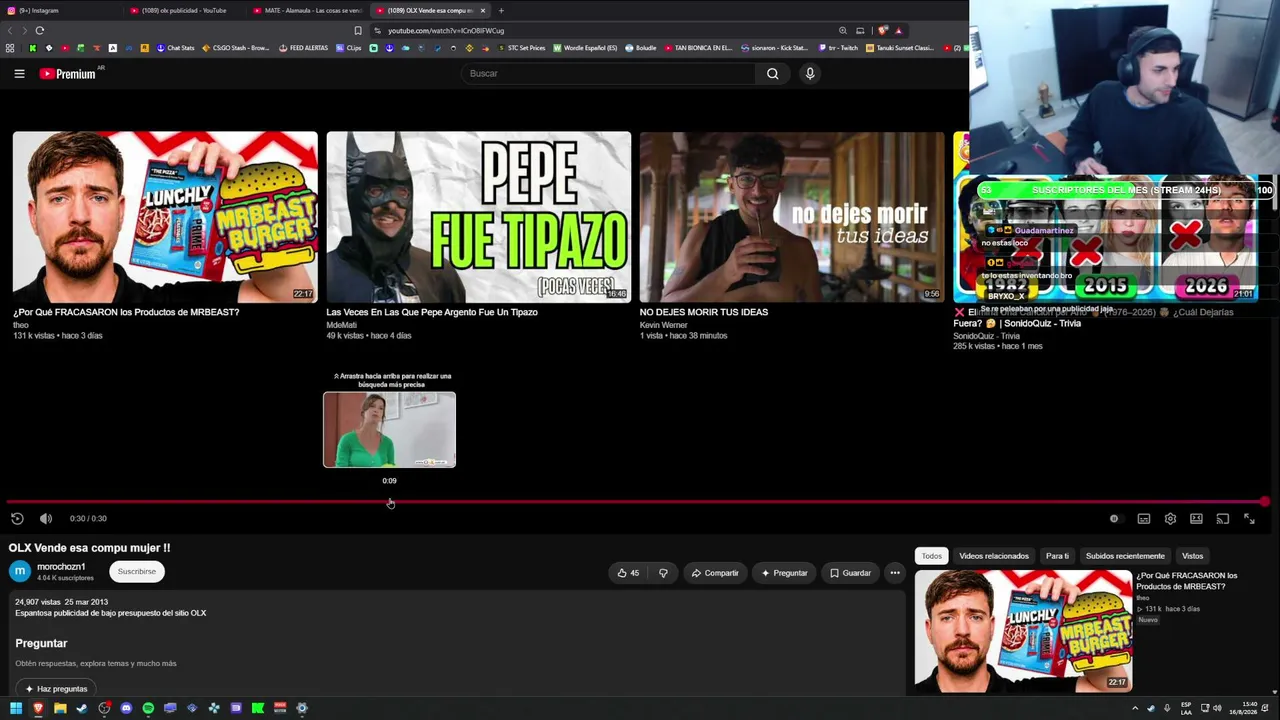The image size is (1280, 720).
Task: Open browser zoom magnifier in address bar
Action: pos(843,30)
